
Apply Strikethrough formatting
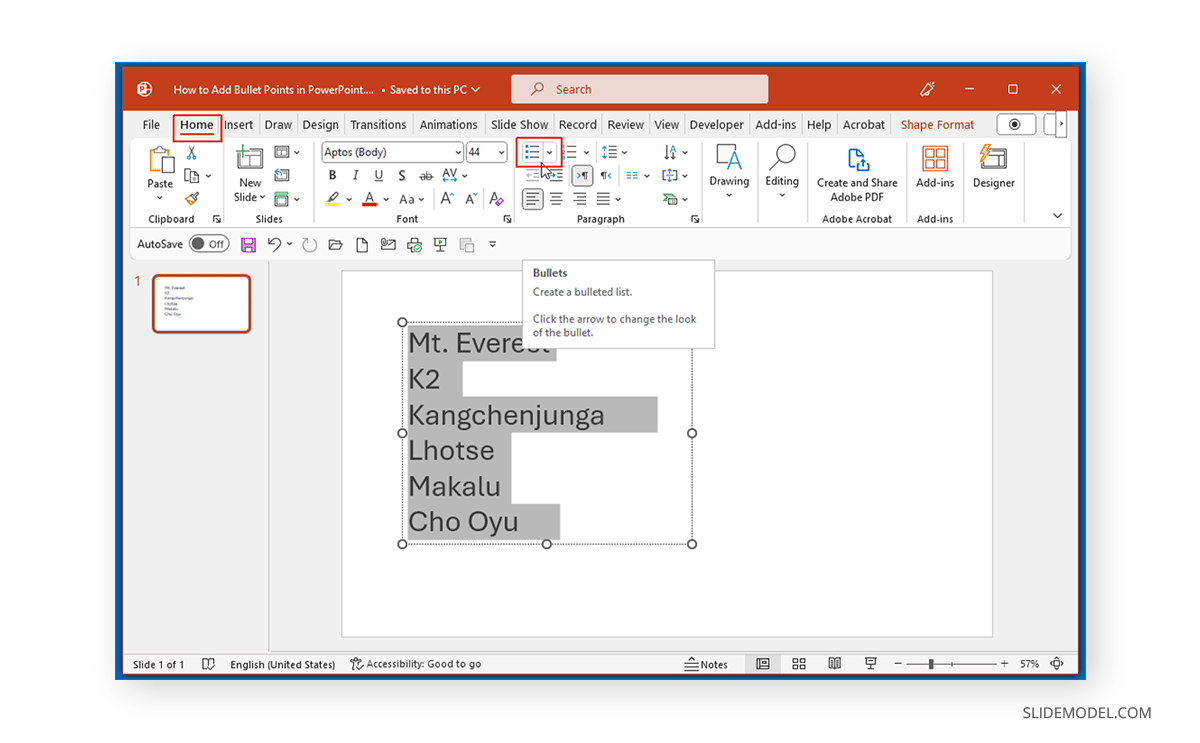click(426, 176)
